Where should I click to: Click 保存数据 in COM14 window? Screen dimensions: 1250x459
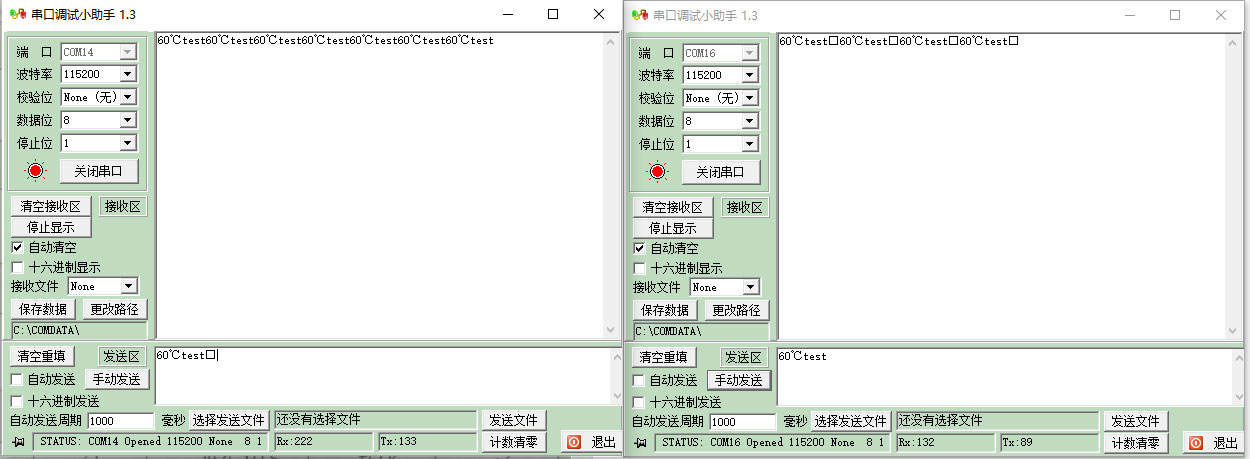[x=43, y=309]
